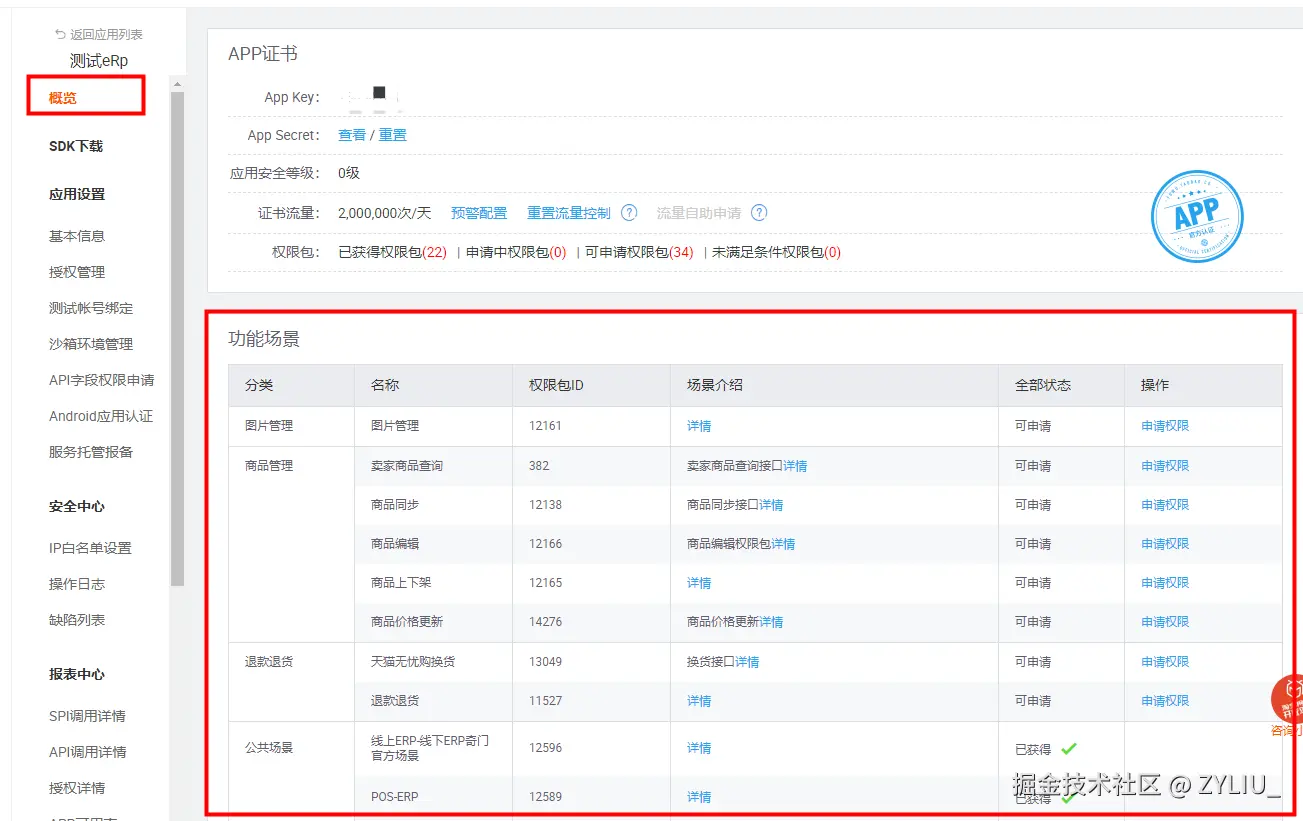
Task: Click 可申请权限包(34) filter
Action: pos(640,252)
